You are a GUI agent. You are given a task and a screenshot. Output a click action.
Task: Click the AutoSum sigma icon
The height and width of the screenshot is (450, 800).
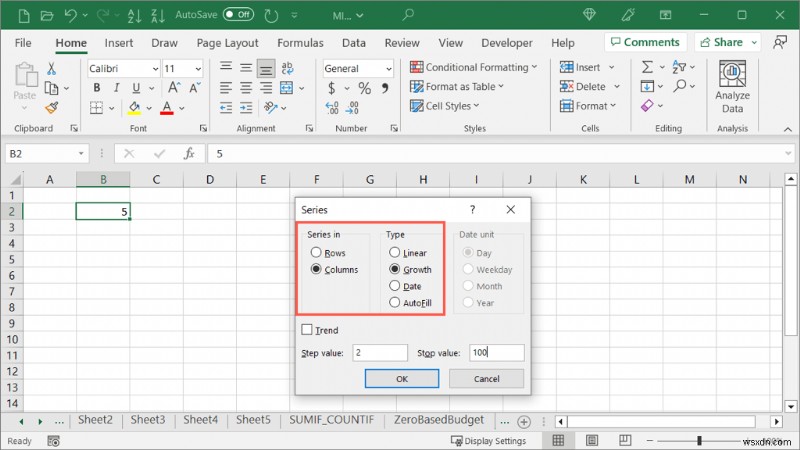click(647, 67)
